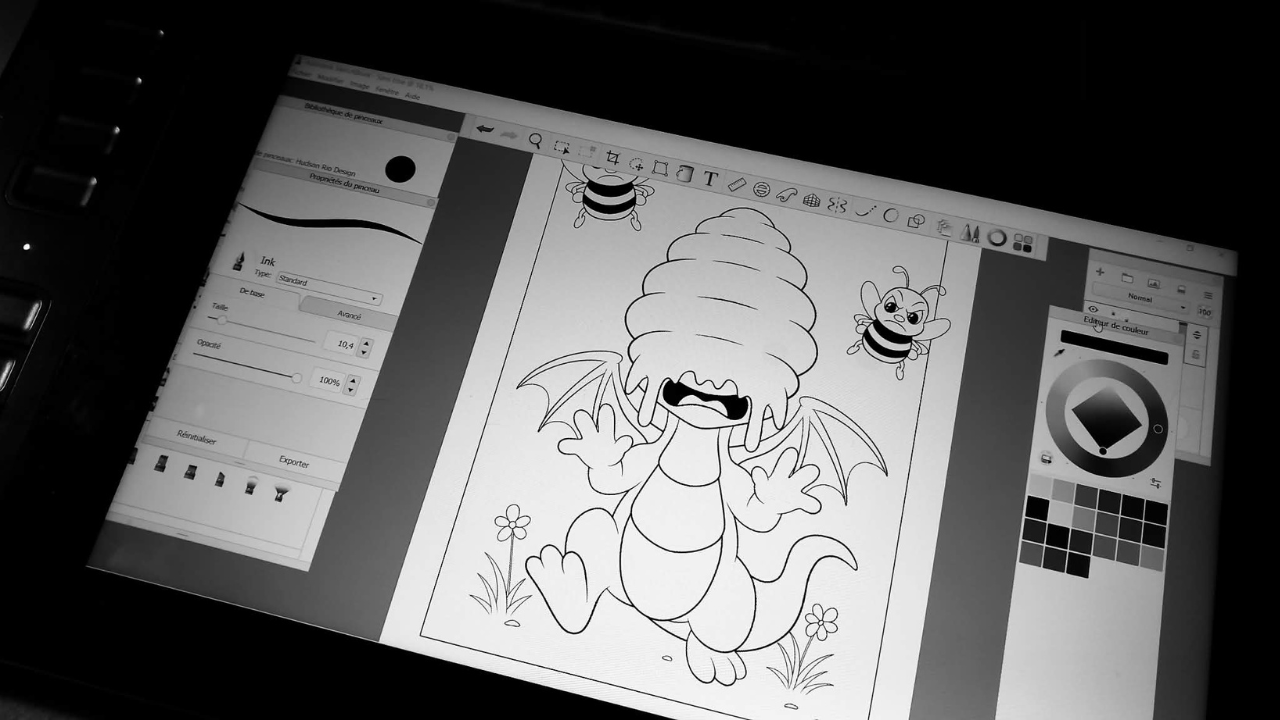Toggle visibility of the current layer
1280x720 pixels.
coord(1093,308)
